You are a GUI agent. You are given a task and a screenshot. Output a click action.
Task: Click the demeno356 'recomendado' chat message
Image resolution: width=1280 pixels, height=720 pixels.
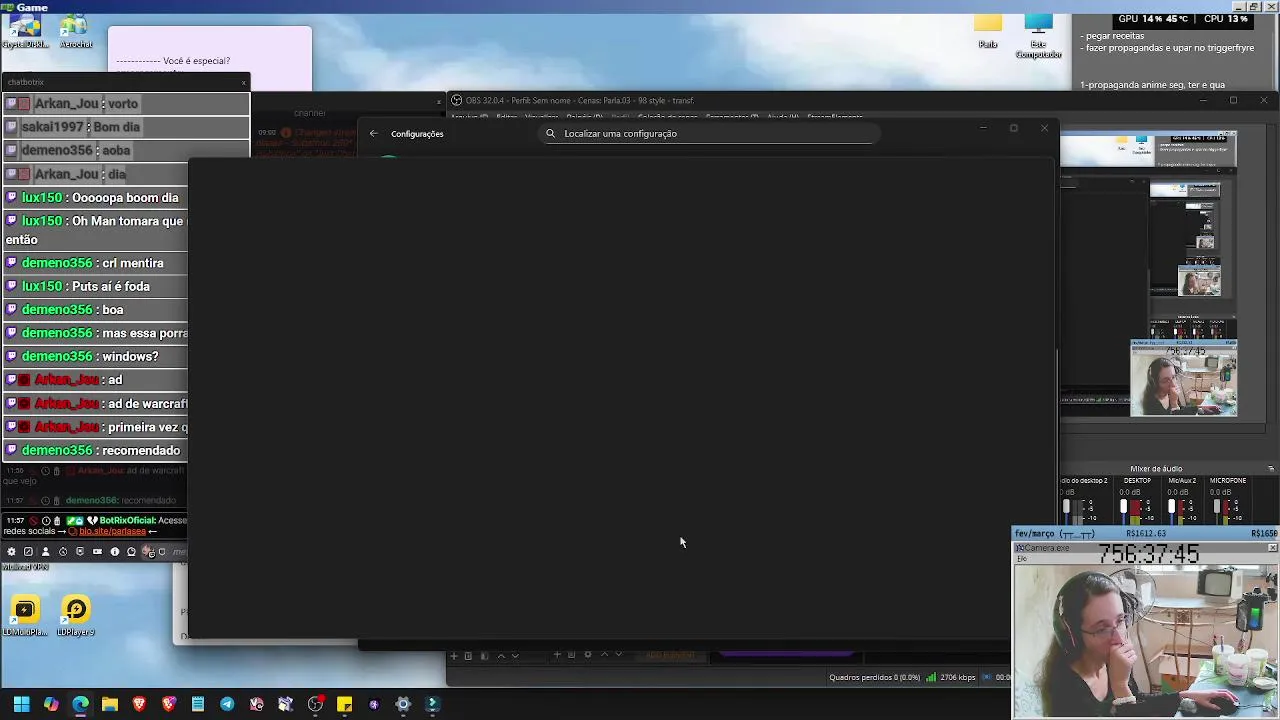pos(96,450)
